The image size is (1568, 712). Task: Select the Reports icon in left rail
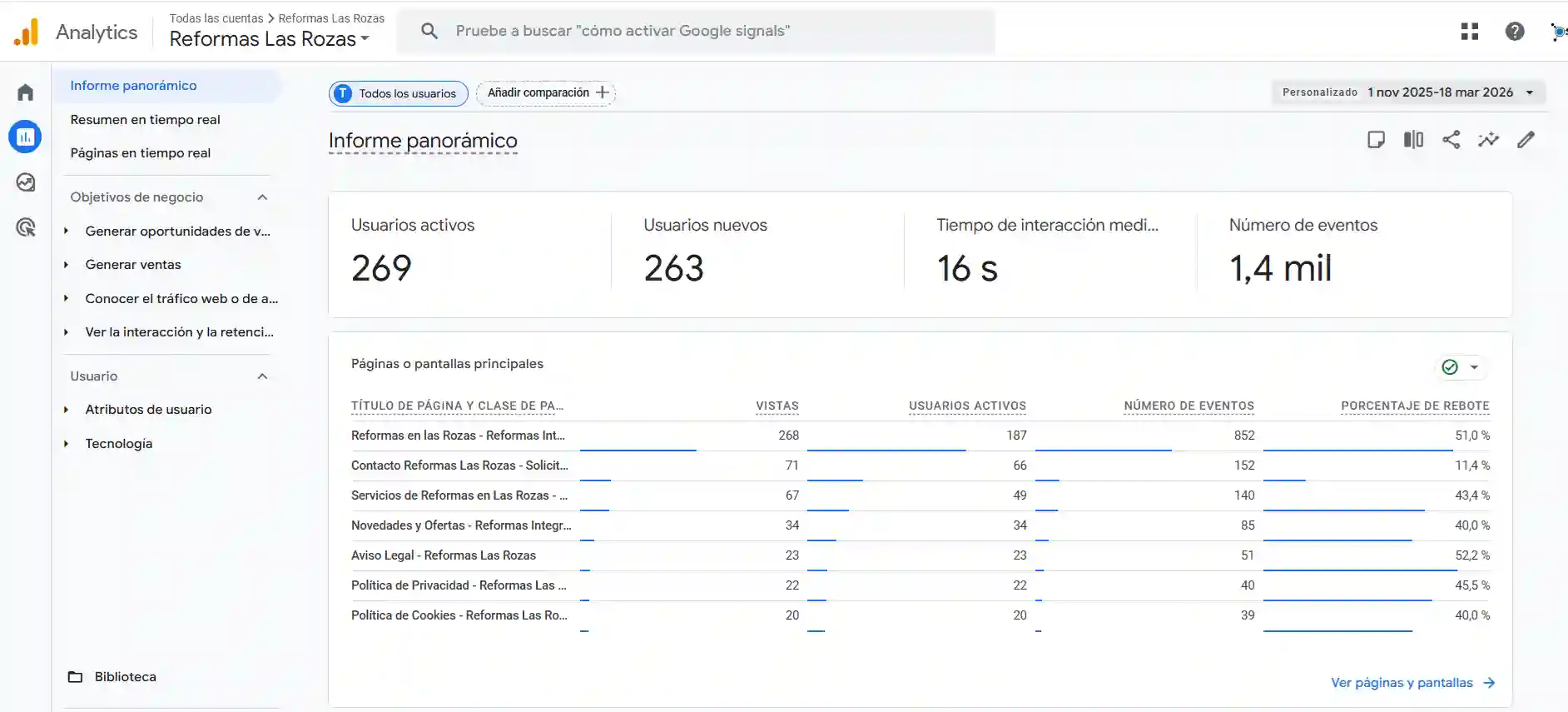pyautogui.click(x=25, y=137)
